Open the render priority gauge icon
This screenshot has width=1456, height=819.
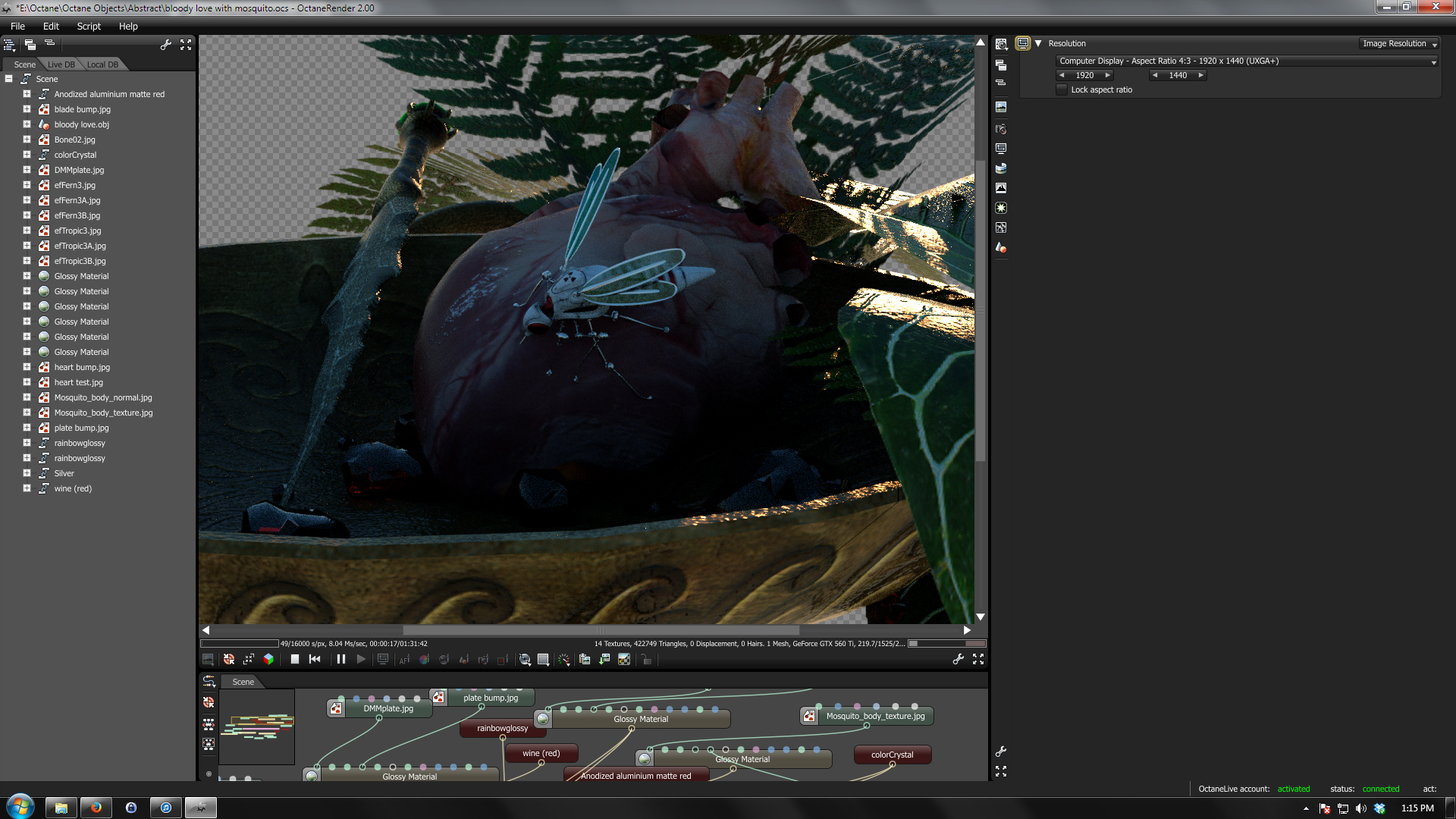pyautogui.click(x=564, y=660)
